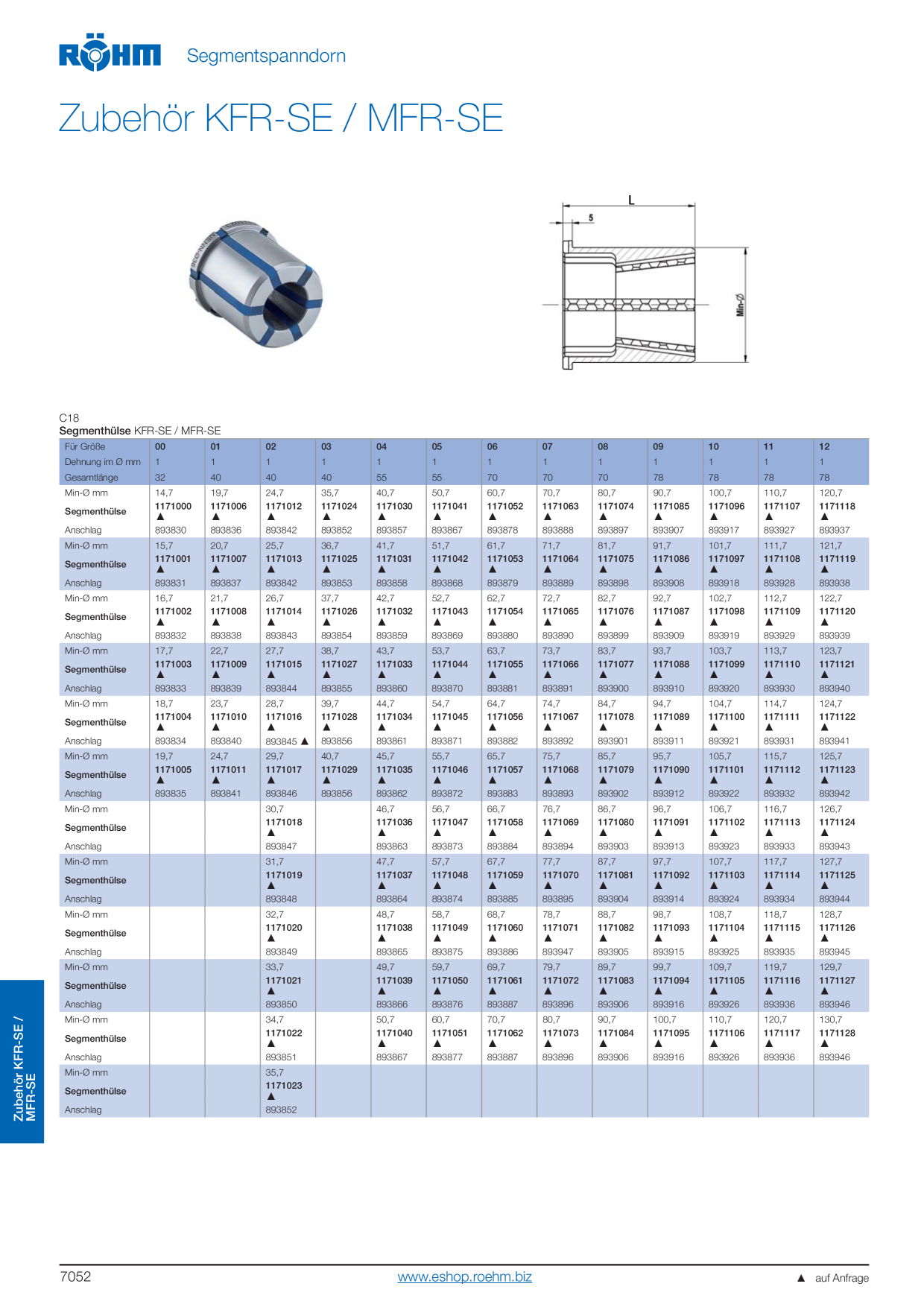The width and height of the screenshot is (924, 1307).
Task: Click Min-Ø value 14,7
Action: click(x=164, y=493)
